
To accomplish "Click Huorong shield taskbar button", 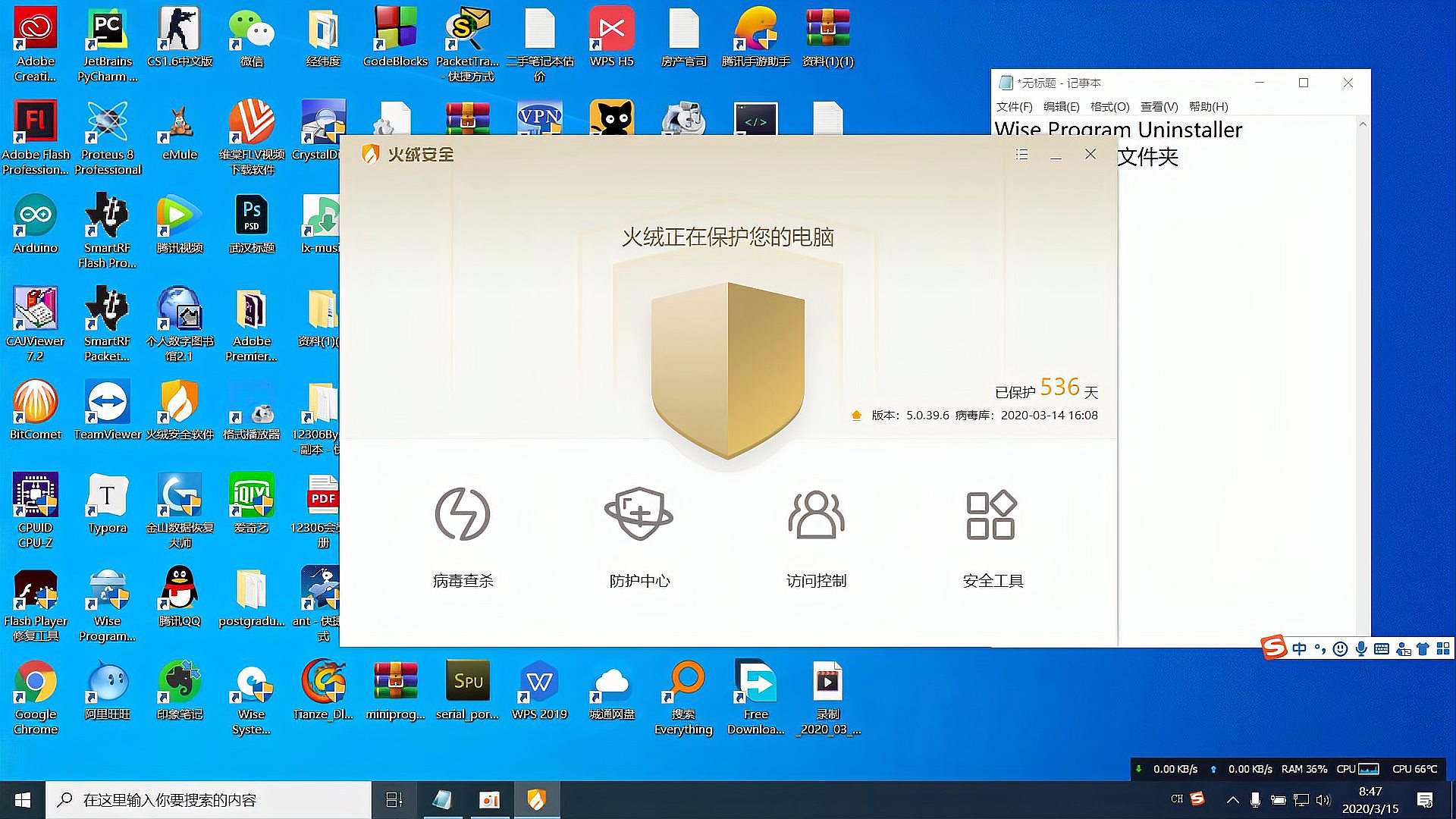I will [x=536, y=800].
